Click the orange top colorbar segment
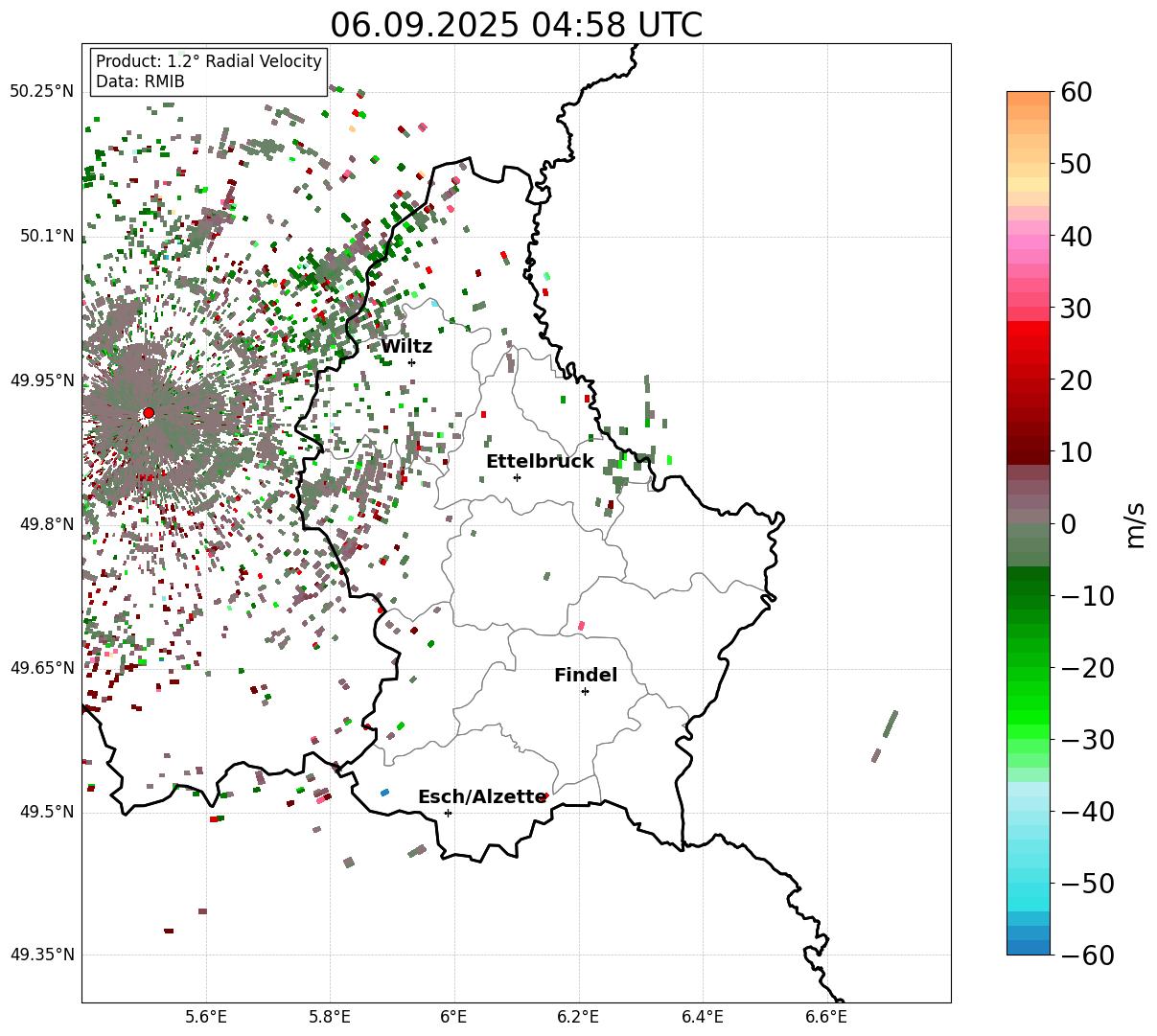Viewport: 1157px width, 1036px height. [x=1029, y=100]
